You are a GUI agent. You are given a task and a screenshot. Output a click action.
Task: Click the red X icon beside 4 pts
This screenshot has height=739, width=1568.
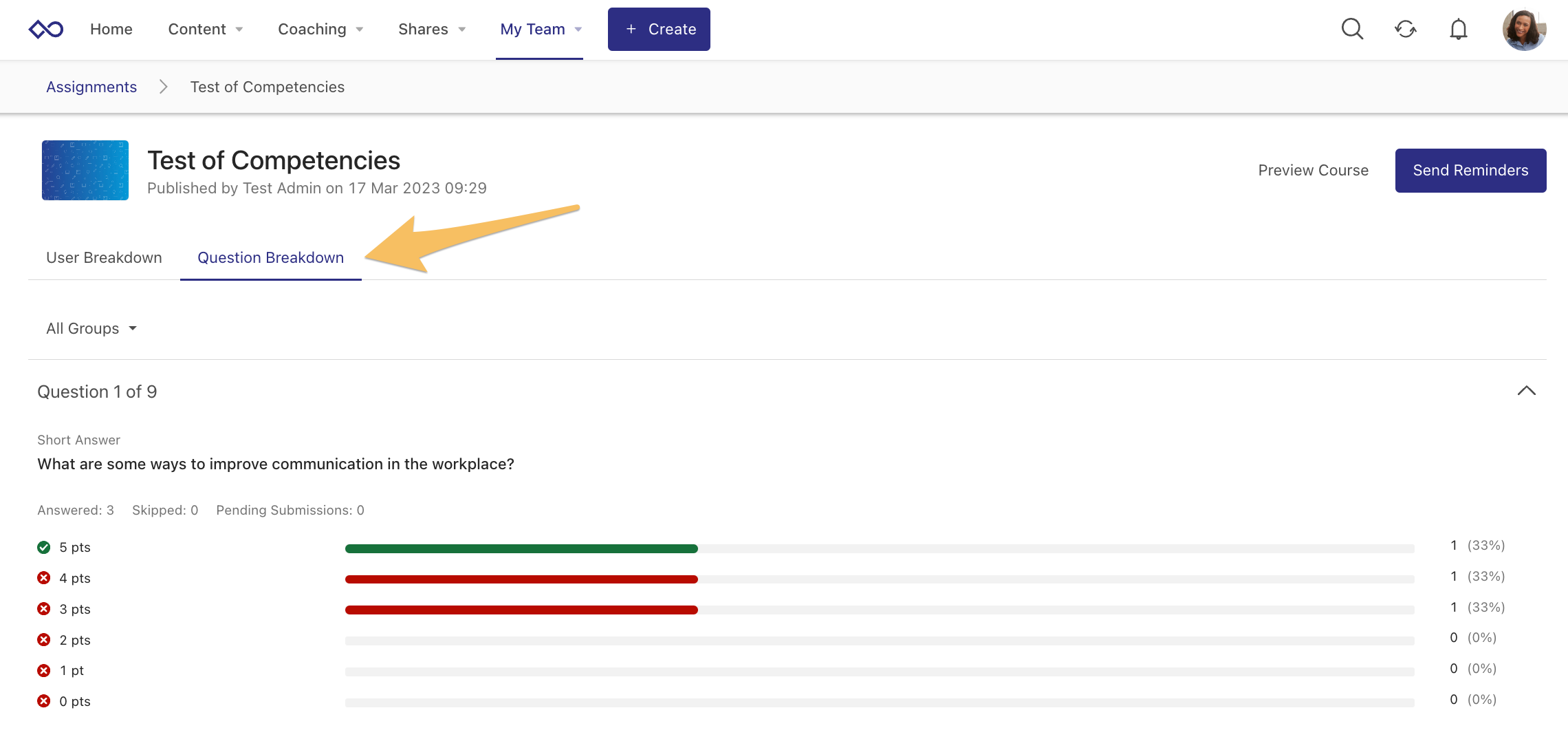coord(44,578)
